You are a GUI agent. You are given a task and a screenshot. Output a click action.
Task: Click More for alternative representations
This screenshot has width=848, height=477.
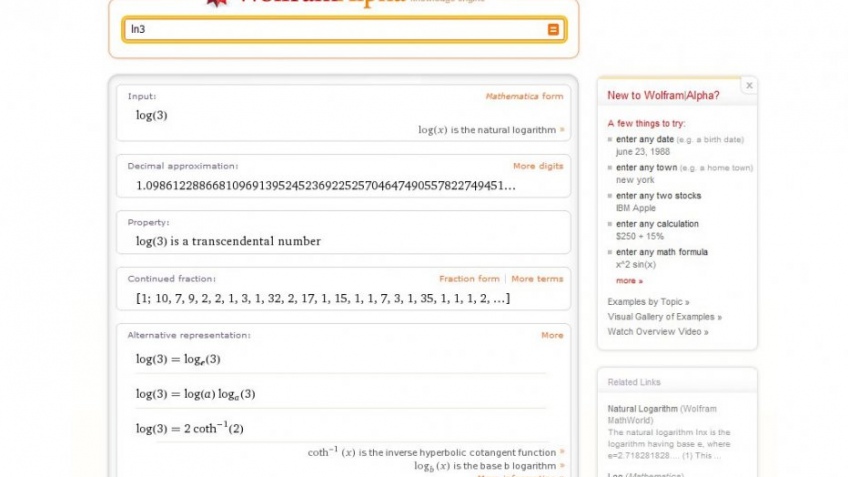(x=552, y=335)
